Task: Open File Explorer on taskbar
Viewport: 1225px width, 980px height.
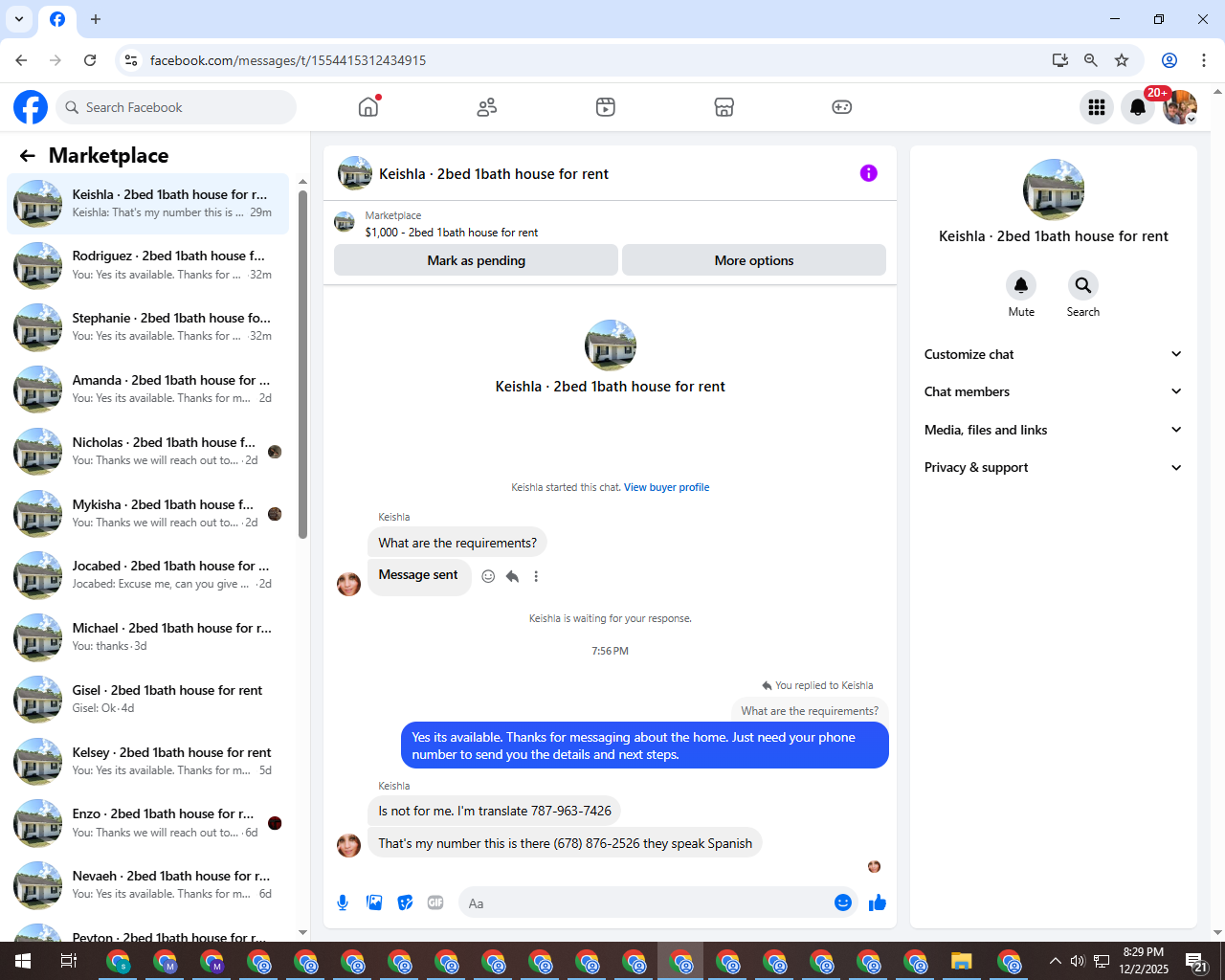Action: click(962, 961)
